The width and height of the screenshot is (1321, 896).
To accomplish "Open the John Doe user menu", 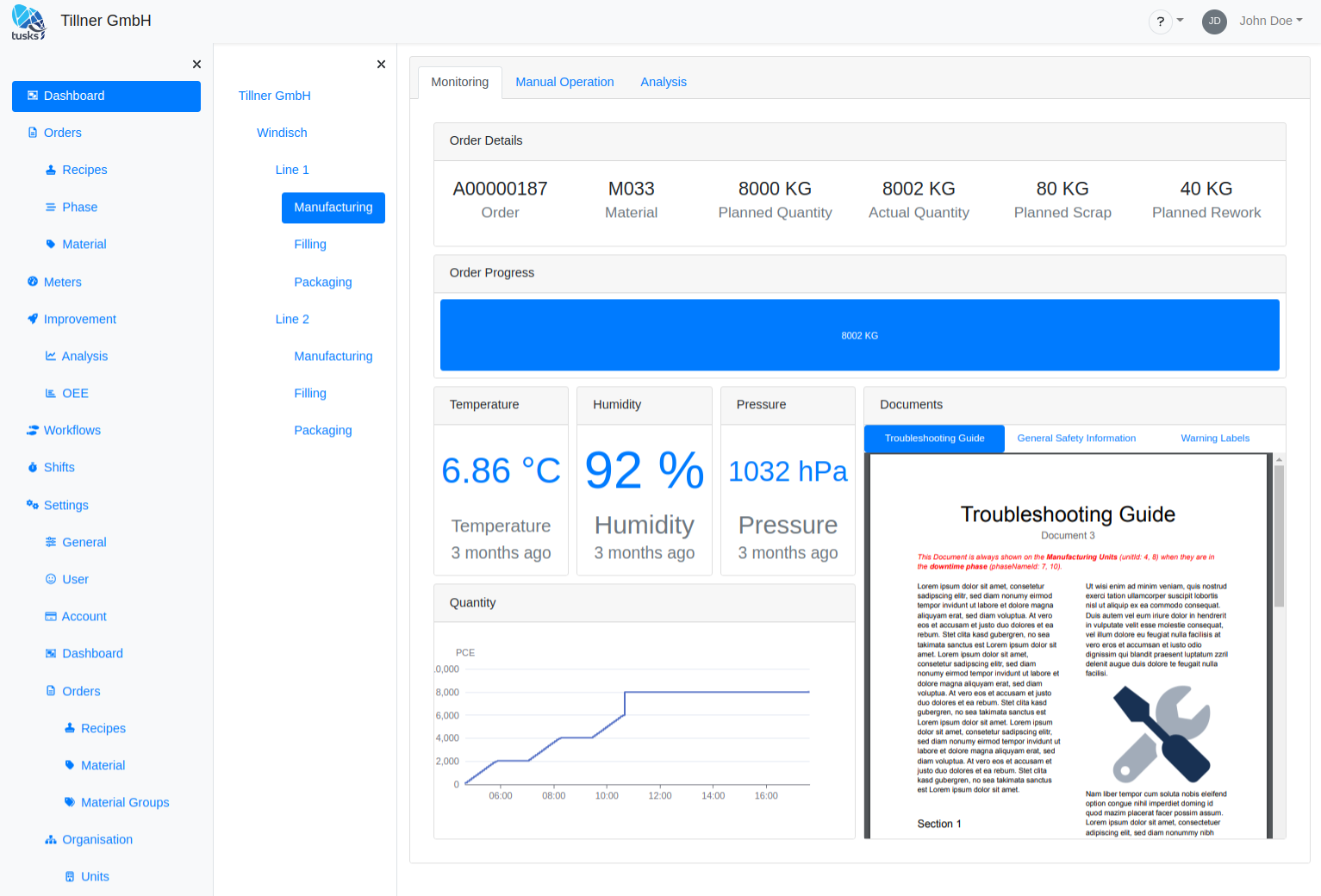I will (1269, 21).
